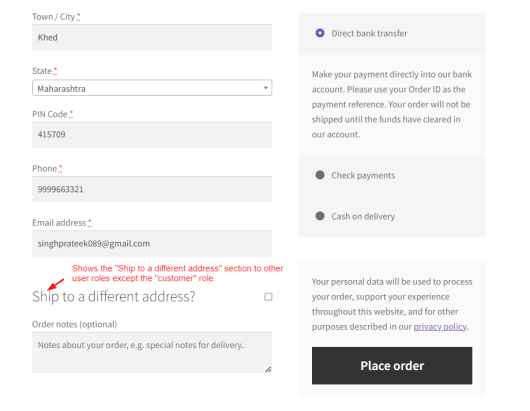
Task: Select the Email address input field
Action: coord(152,243)
